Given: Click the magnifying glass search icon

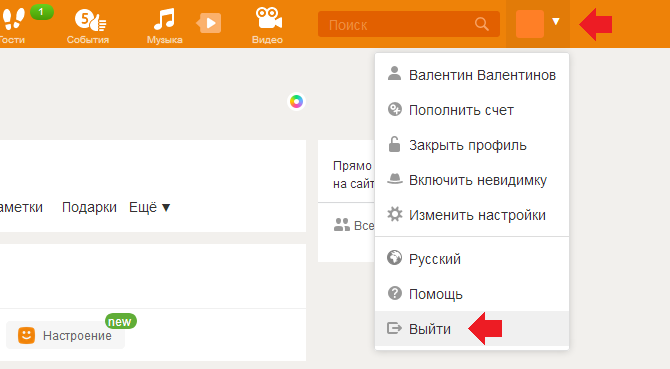Looking at the screenshot, I should pyautogui.click(x=482, y=24).
